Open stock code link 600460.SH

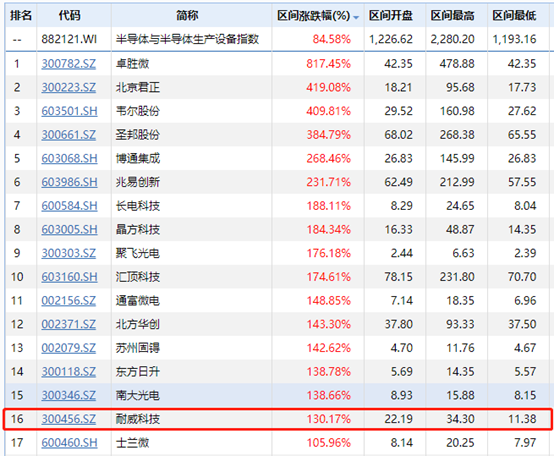pyautogui.click(x=69, y=443)
